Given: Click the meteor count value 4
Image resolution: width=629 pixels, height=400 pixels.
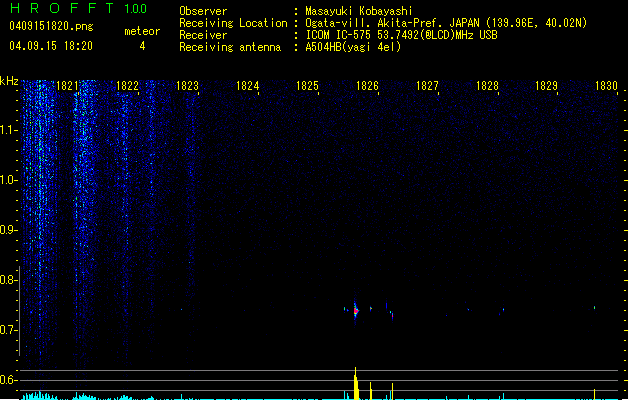Looking at the screenshot, I should (142, 46).
